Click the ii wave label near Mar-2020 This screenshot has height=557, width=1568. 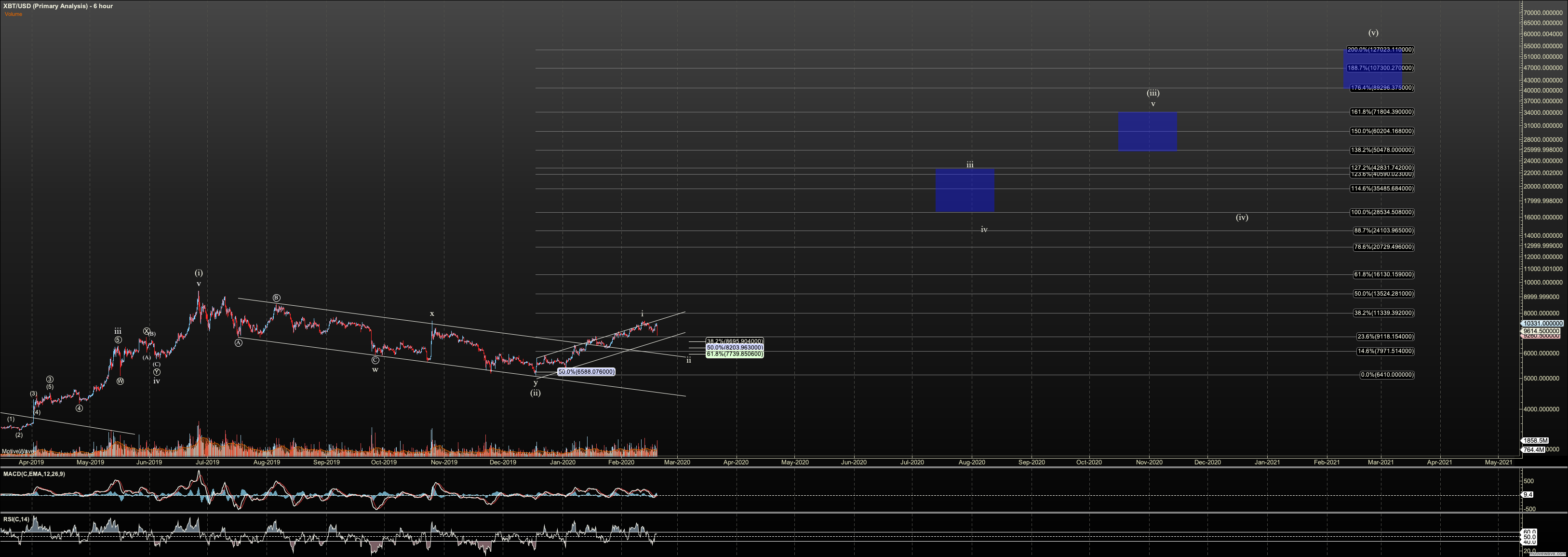point(689,360)
